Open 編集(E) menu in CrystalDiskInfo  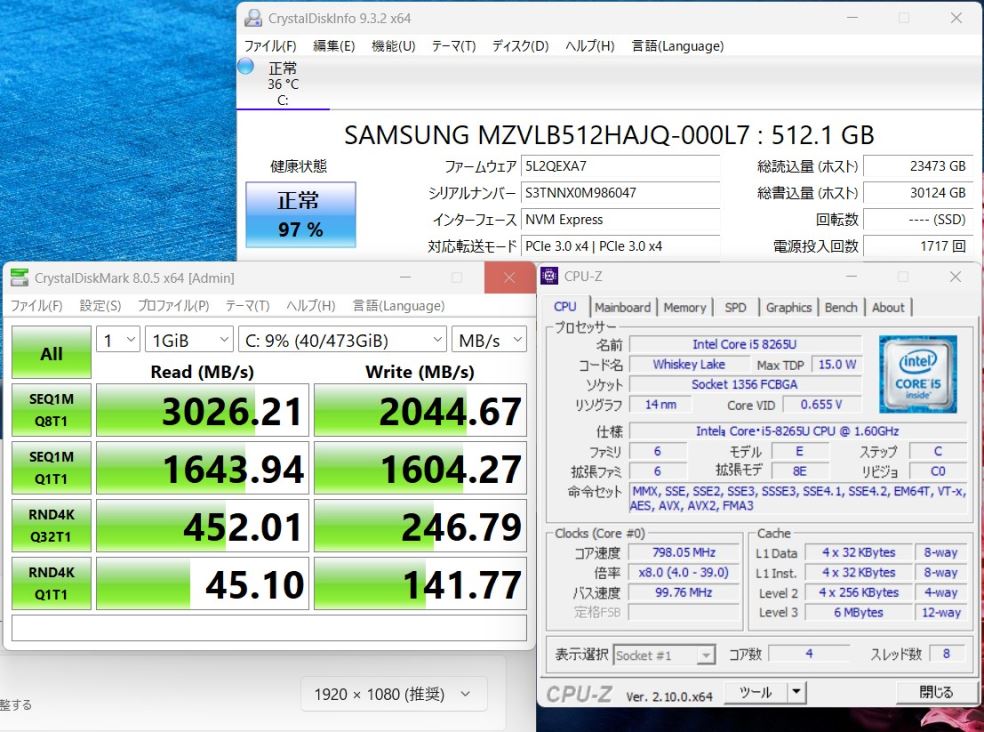(x=334, y=46)
